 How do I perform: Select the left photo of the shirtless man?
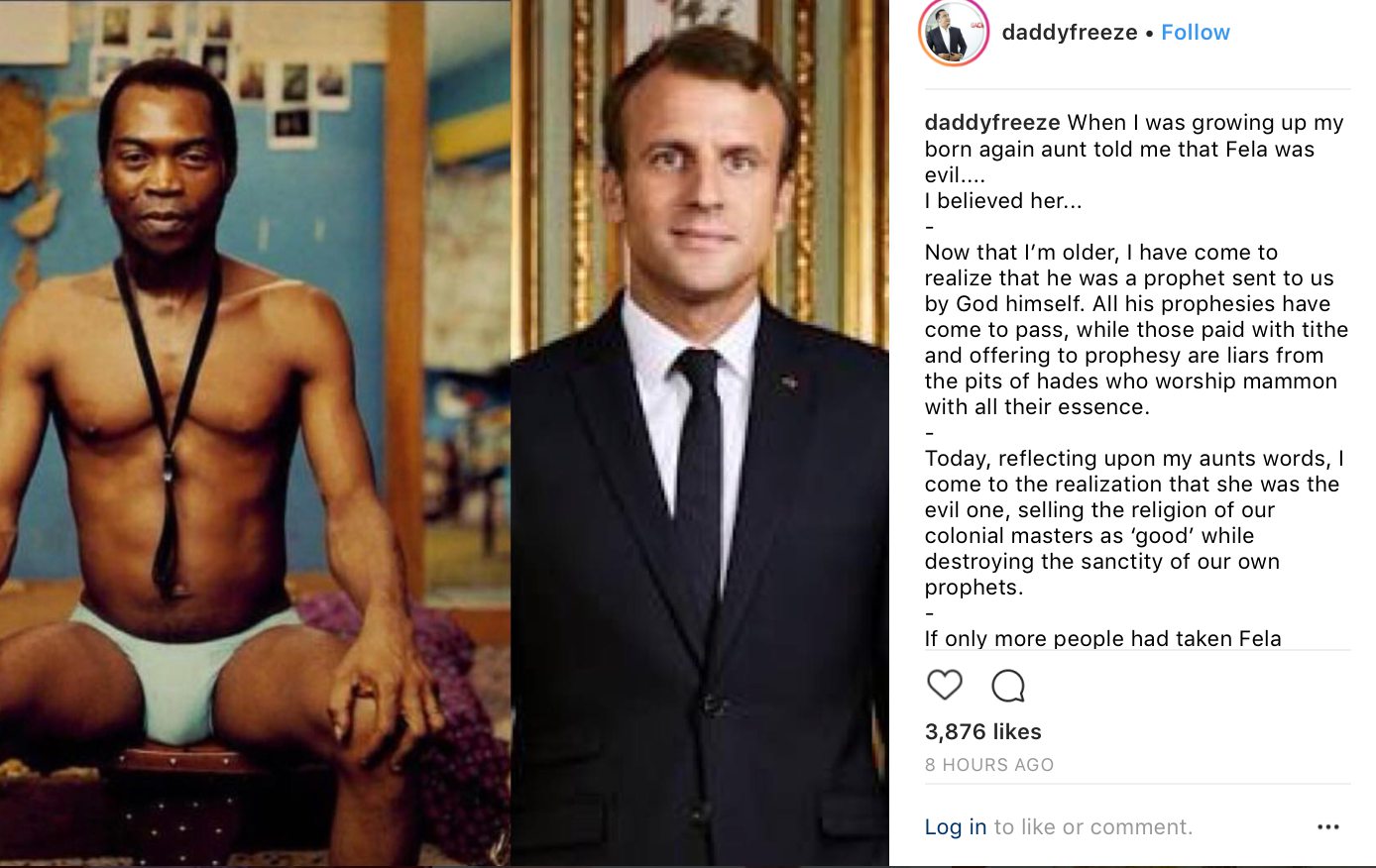[255, 434]
